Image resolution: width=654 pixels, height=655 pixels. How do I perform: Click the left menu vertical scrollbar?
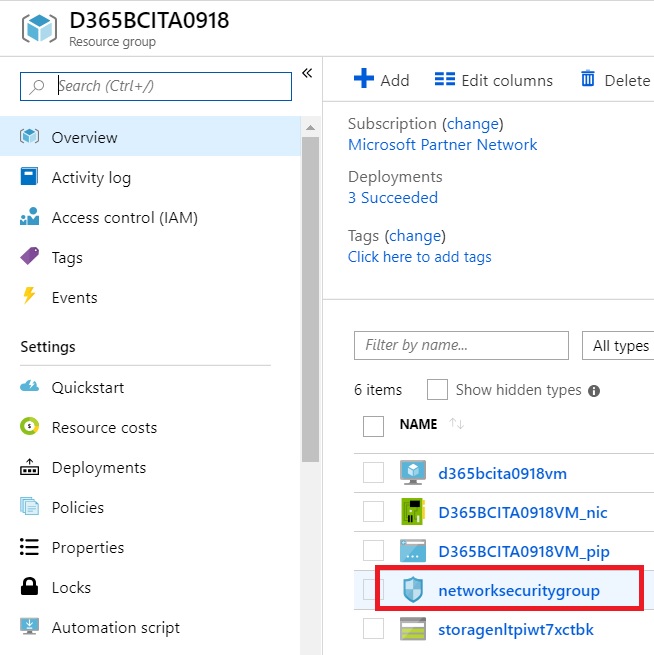(x=310, y=300)
